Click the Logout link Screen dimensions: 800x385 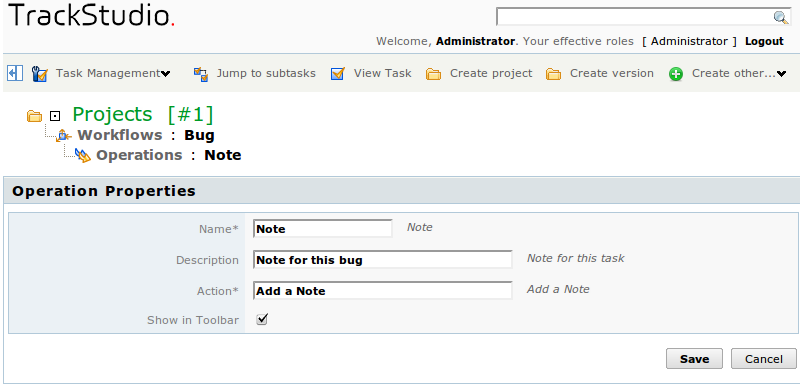click(x=764, y=41)
